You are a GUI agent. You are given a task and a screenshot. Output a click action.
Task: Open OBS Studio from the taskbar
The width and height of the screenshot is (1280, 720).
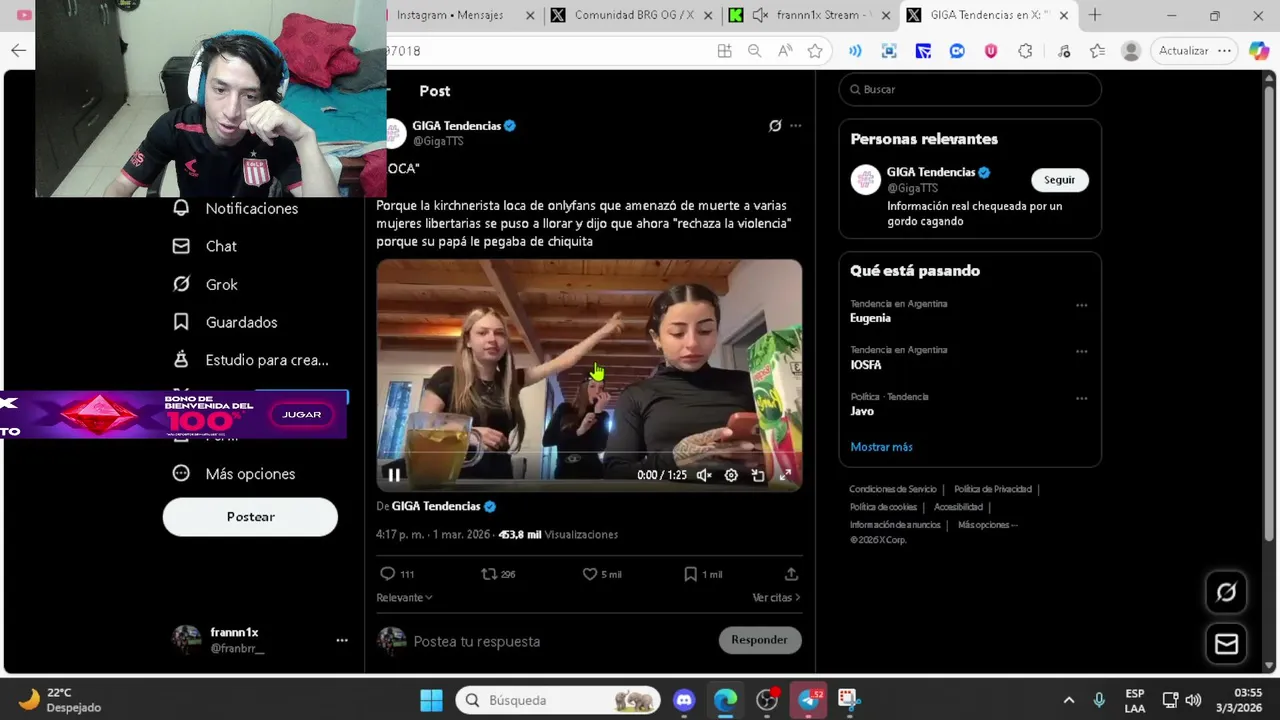pos(767,700)
